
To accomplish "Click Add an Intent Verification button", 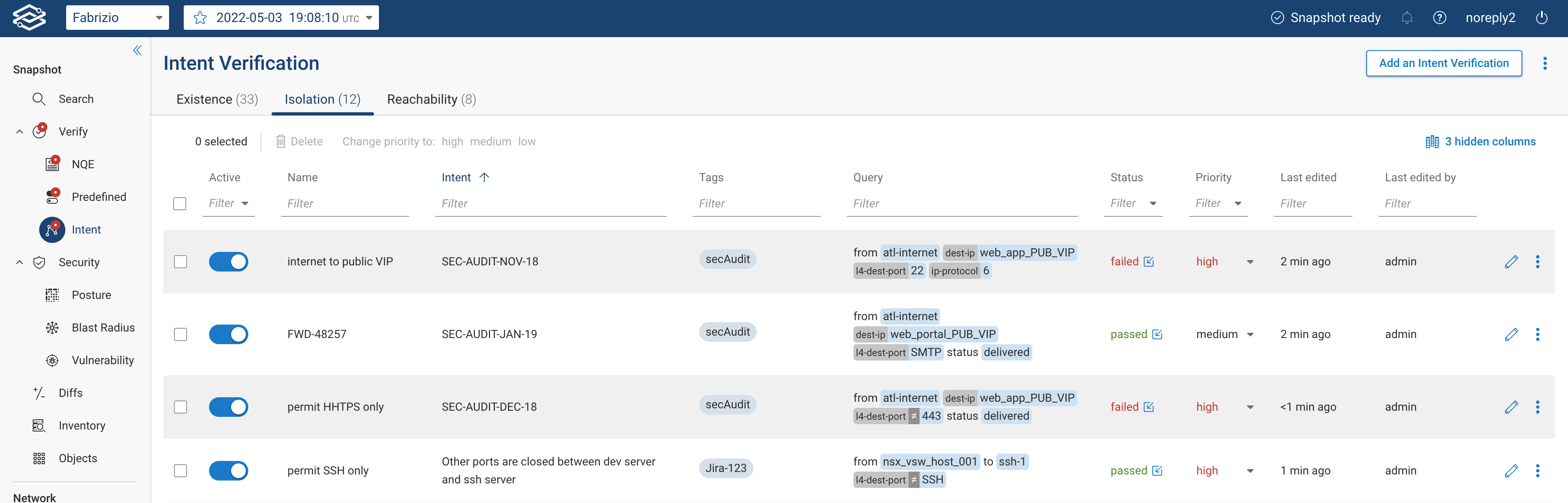I will coord(1443,63).
